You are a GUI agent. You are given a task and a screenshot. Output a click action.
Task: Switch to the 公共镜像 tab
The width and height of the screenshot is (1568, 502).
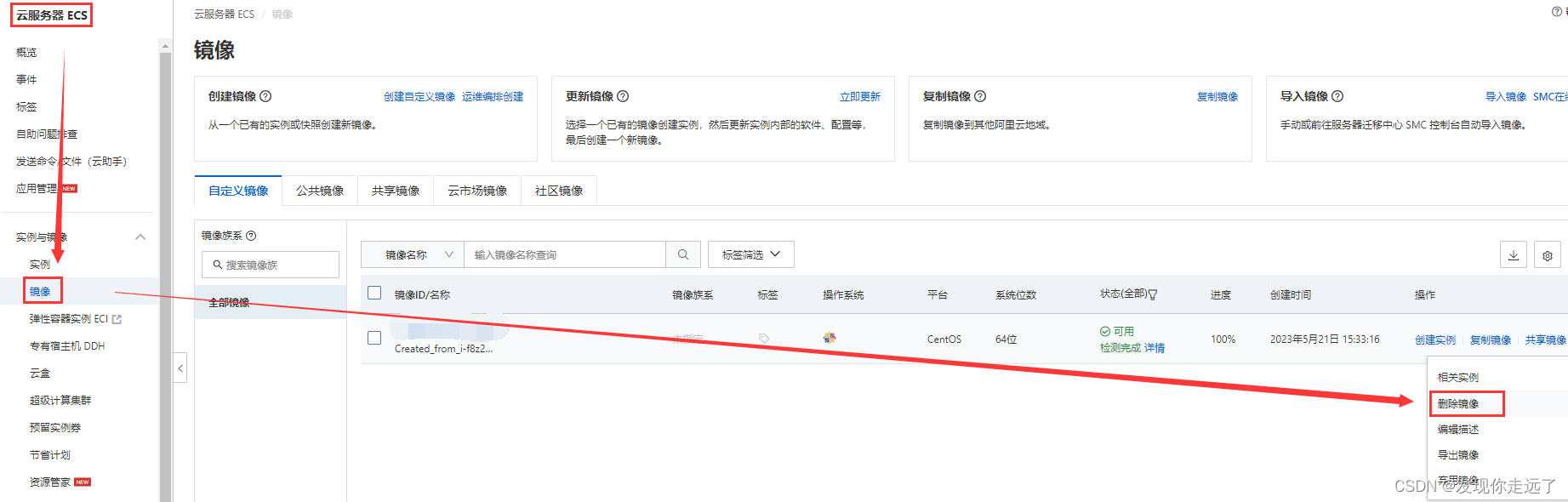[x=320, y=191]
